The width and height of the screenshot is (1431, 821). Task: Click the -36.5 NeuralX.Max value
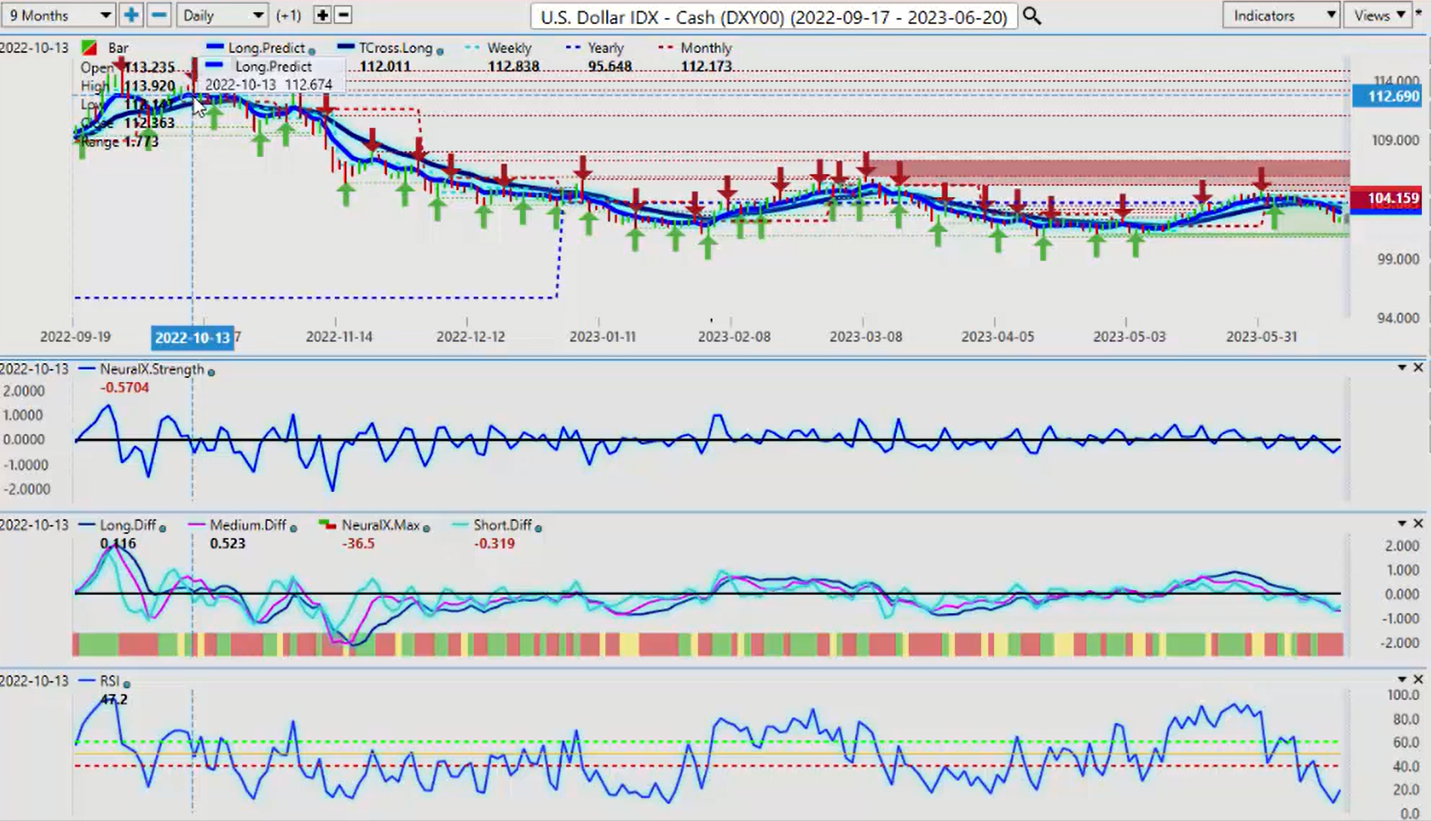coord(360,544)
